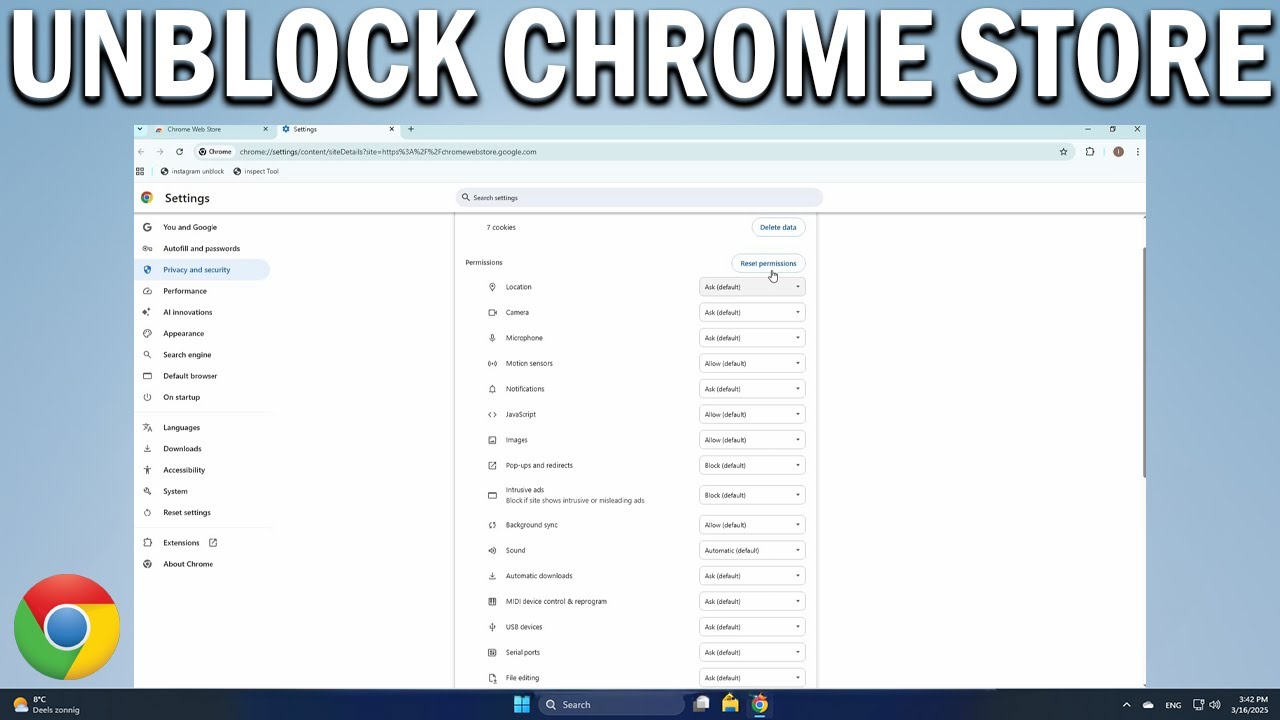The image size is (1280, 720).
Task: Open the inspect Tool bookmark
Action: (256, 171)
